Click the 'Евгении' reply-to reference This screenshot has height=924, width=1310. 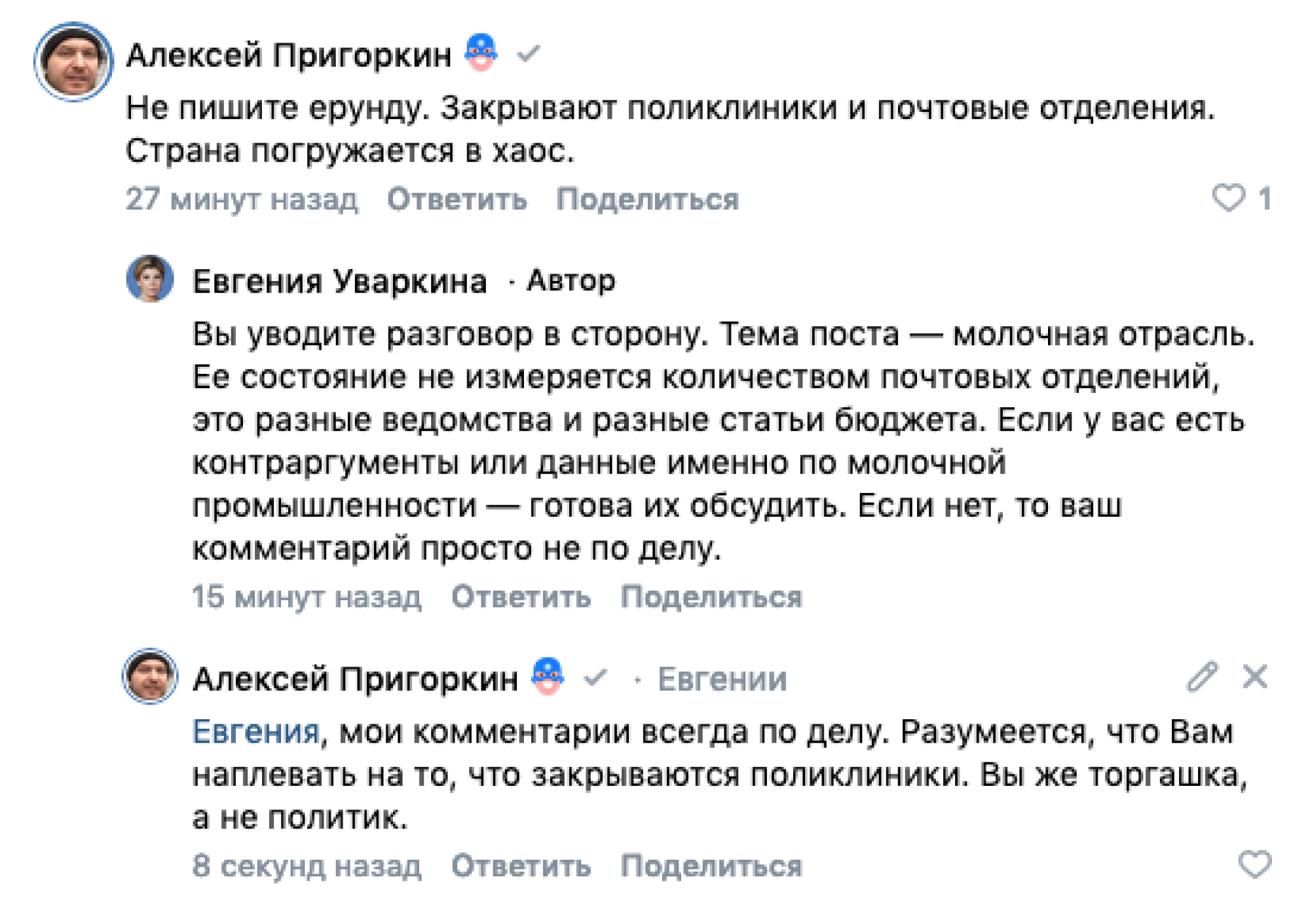click(722, 679)
